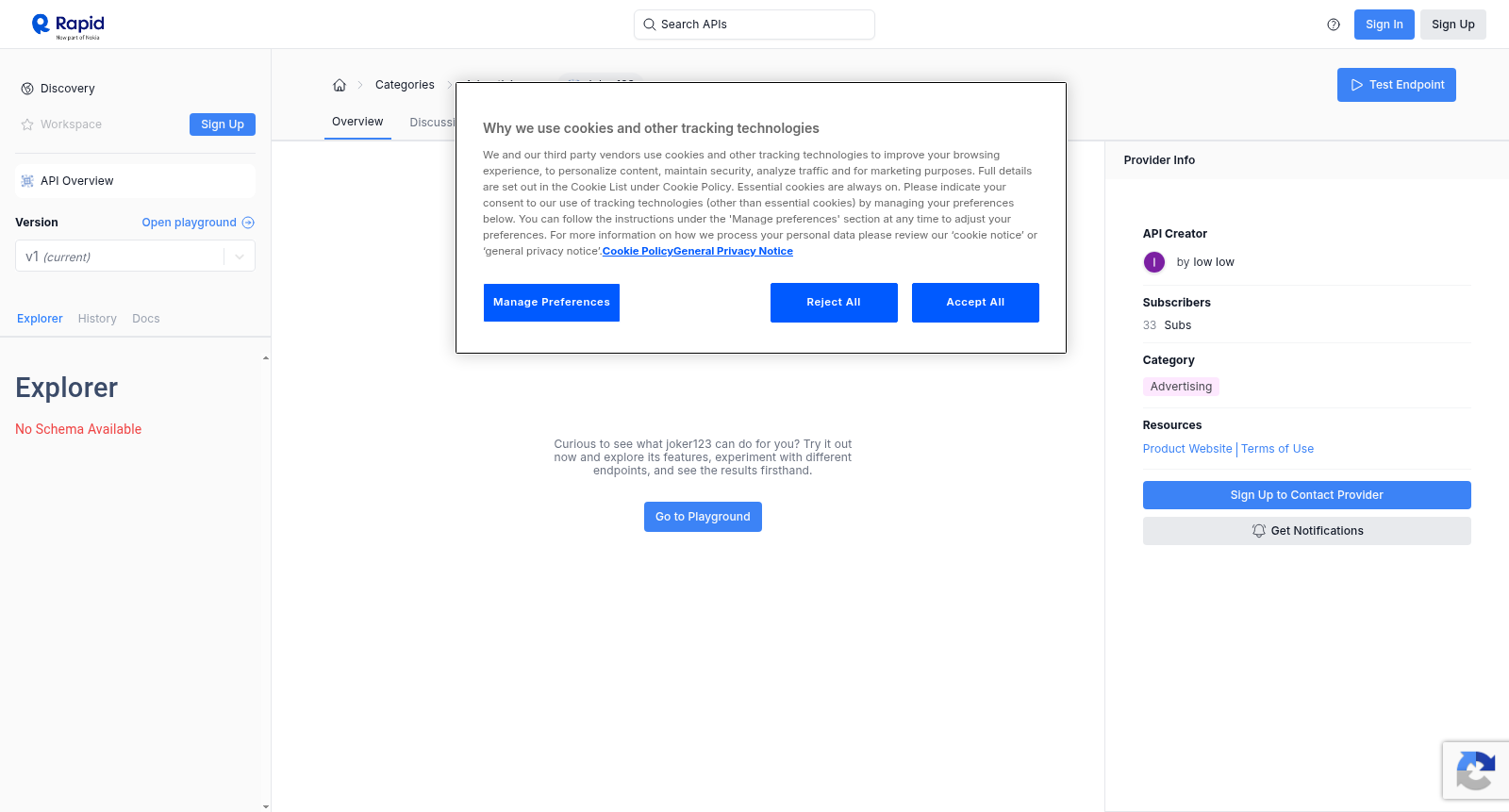Click the Sign In button

tap(1385, 25)
